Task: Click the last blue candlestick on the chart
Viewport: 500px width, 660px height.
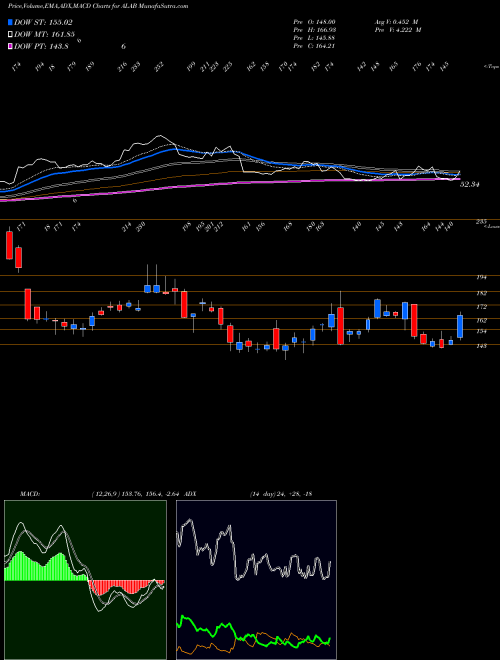Action: [x=460, y=327]
